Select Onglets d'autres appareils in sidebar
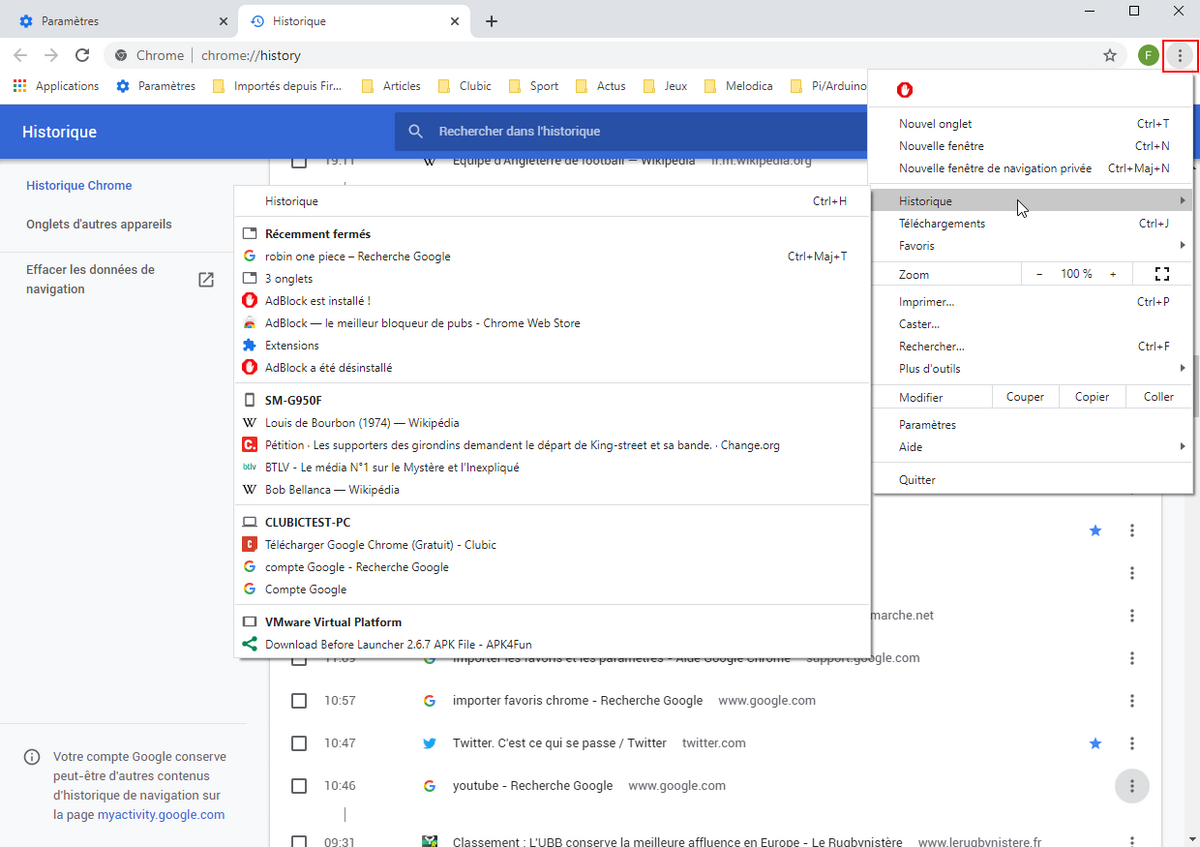The image size is (1200, 847). coord(99,224)
